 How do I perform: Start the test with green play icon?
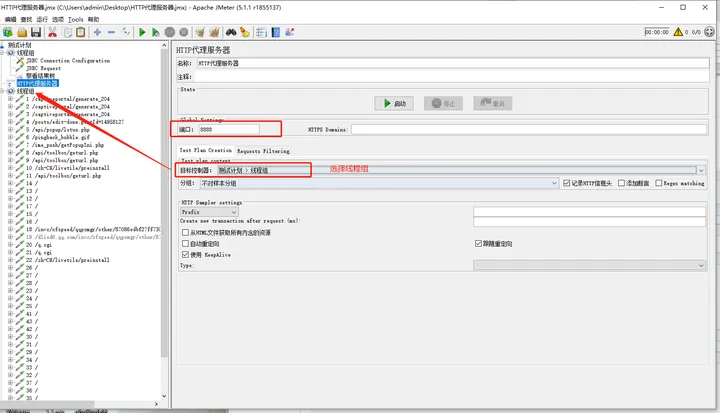[x=142, y=32]
